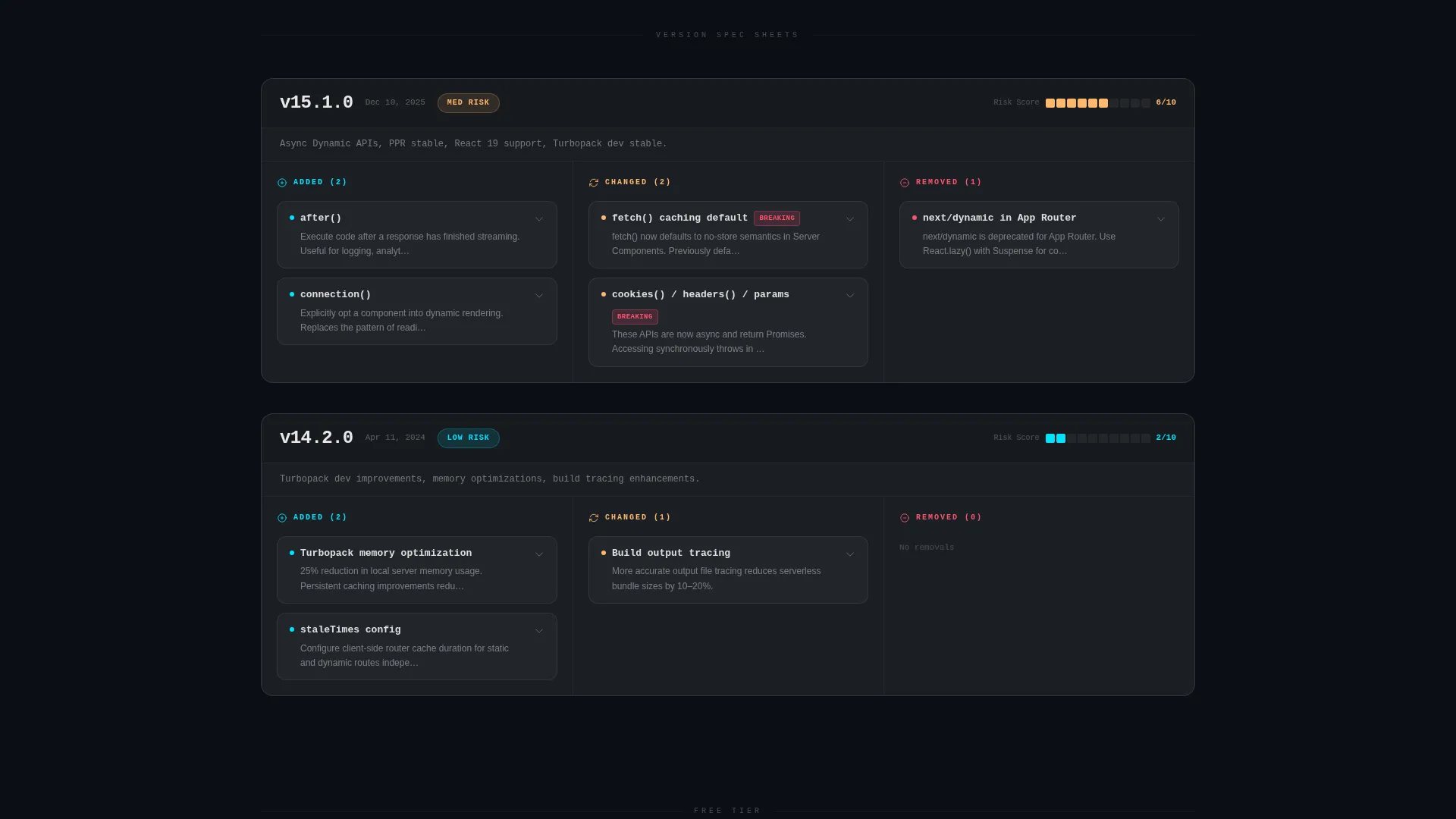Click the Async Dynamic APIs summary line

click(473, 144)
